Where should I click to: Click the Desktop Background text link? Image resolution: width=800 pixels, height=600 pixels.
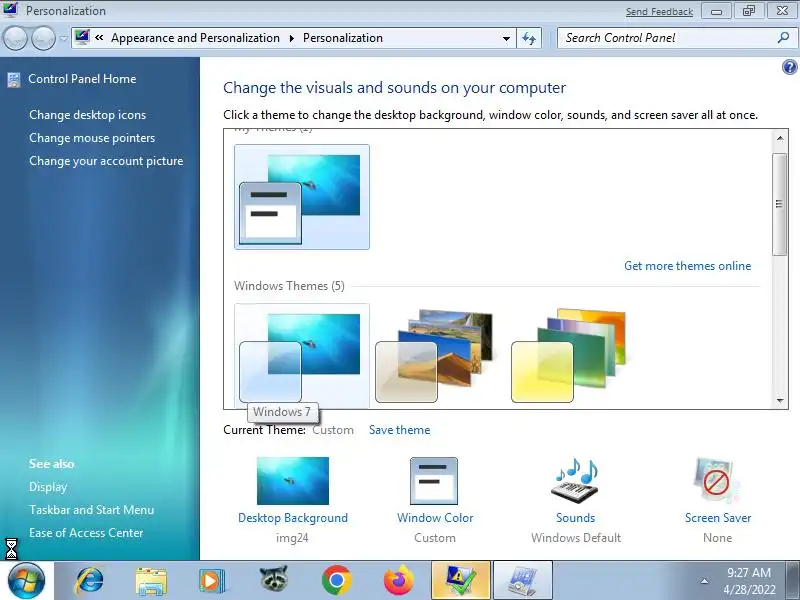(x=293, y=518)
